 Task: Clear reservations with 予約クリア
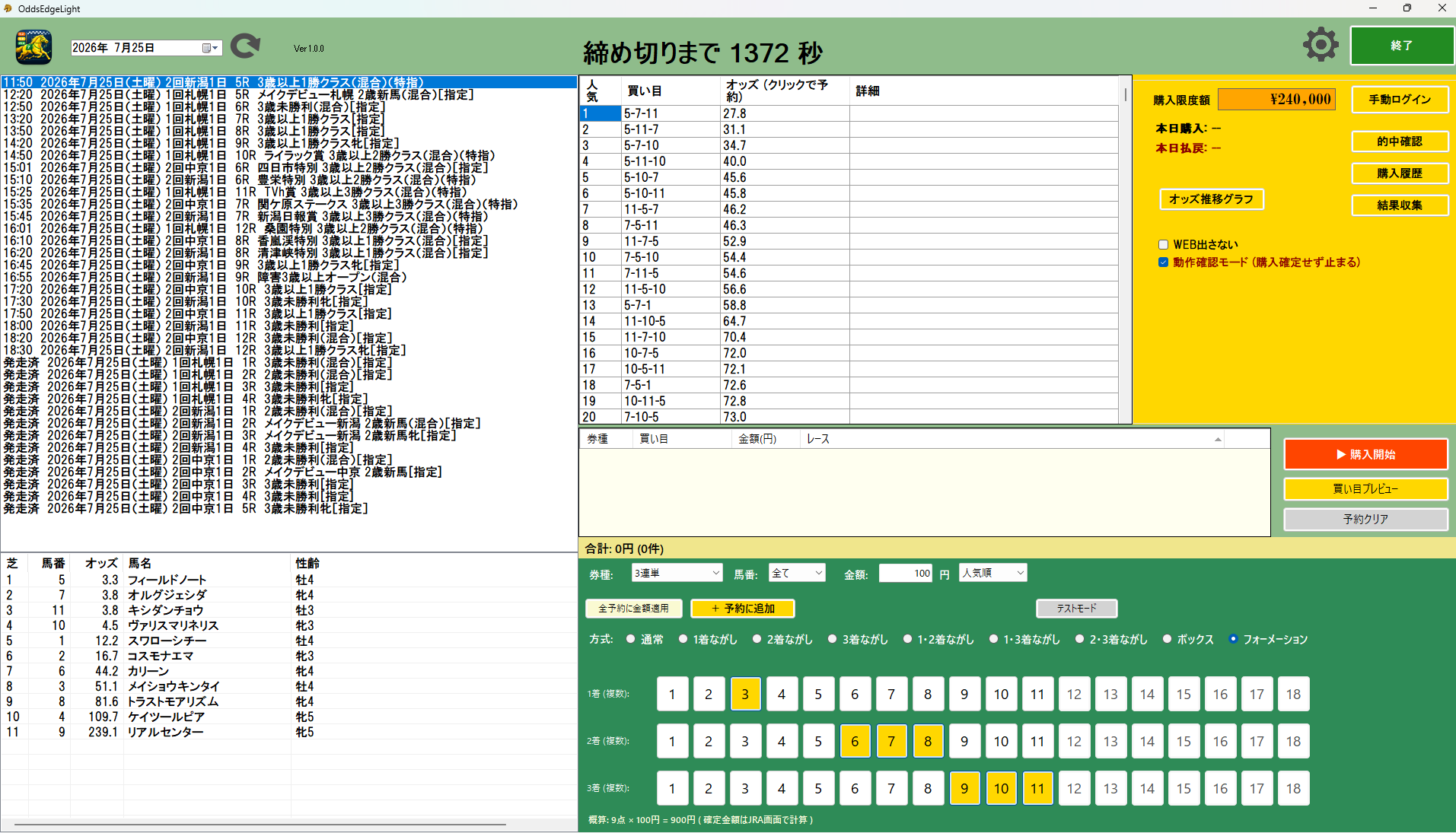(x=1365, y=520)
